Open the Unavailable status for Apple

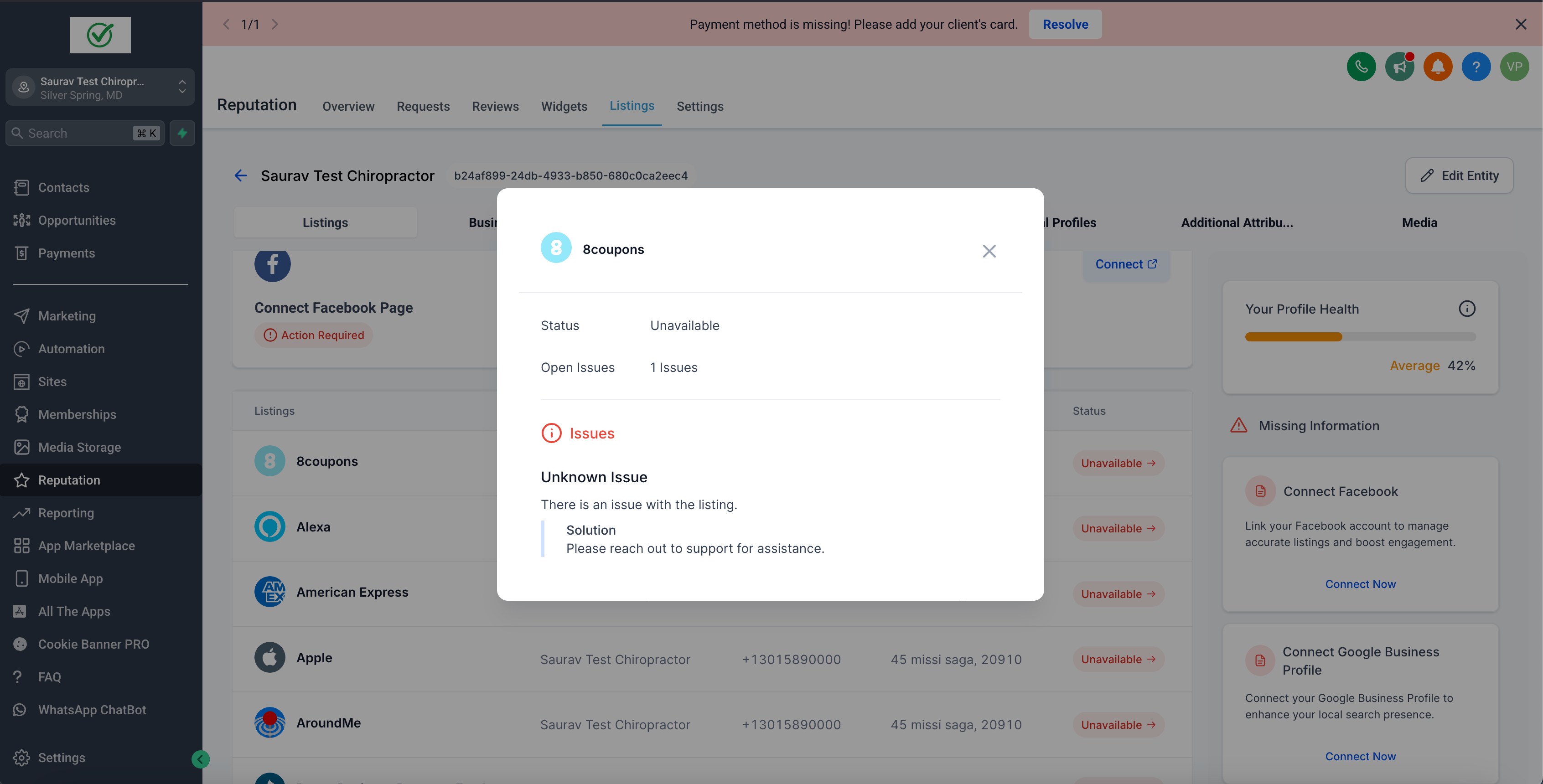click(x=1118, y=660)
